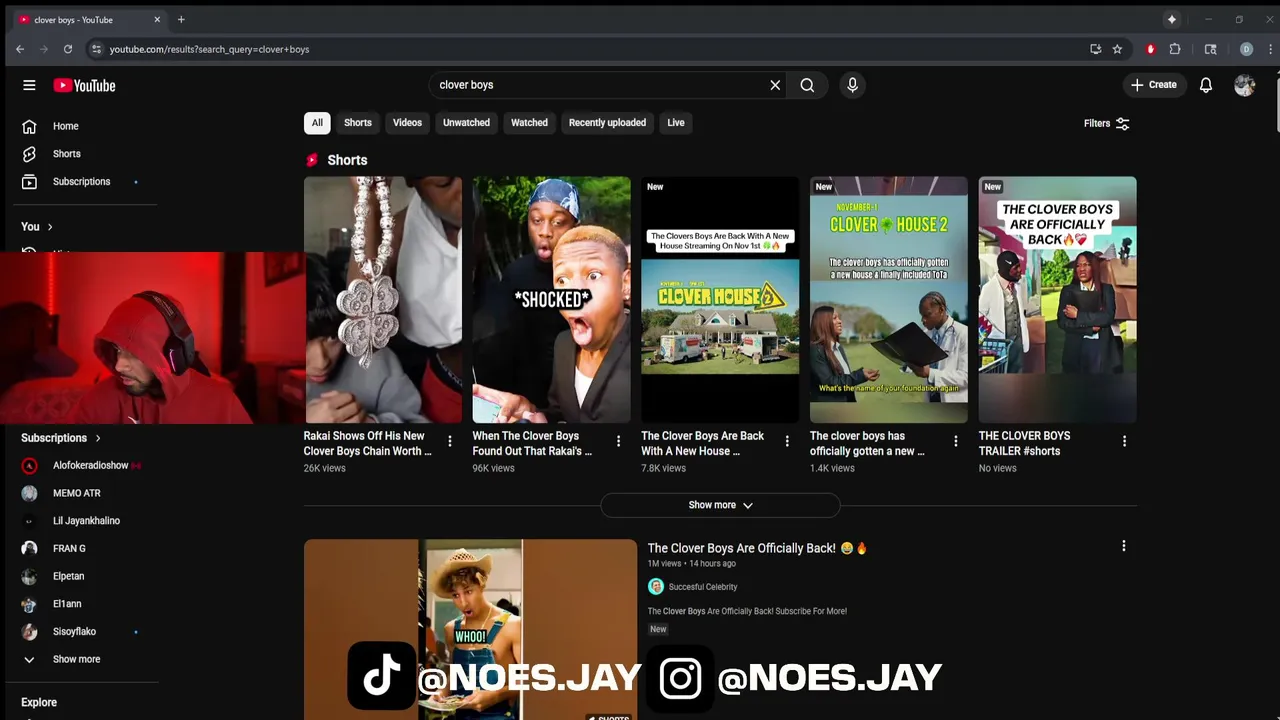
Task: Open options for Rakai Shows Off short
Action: click(450, 441)
